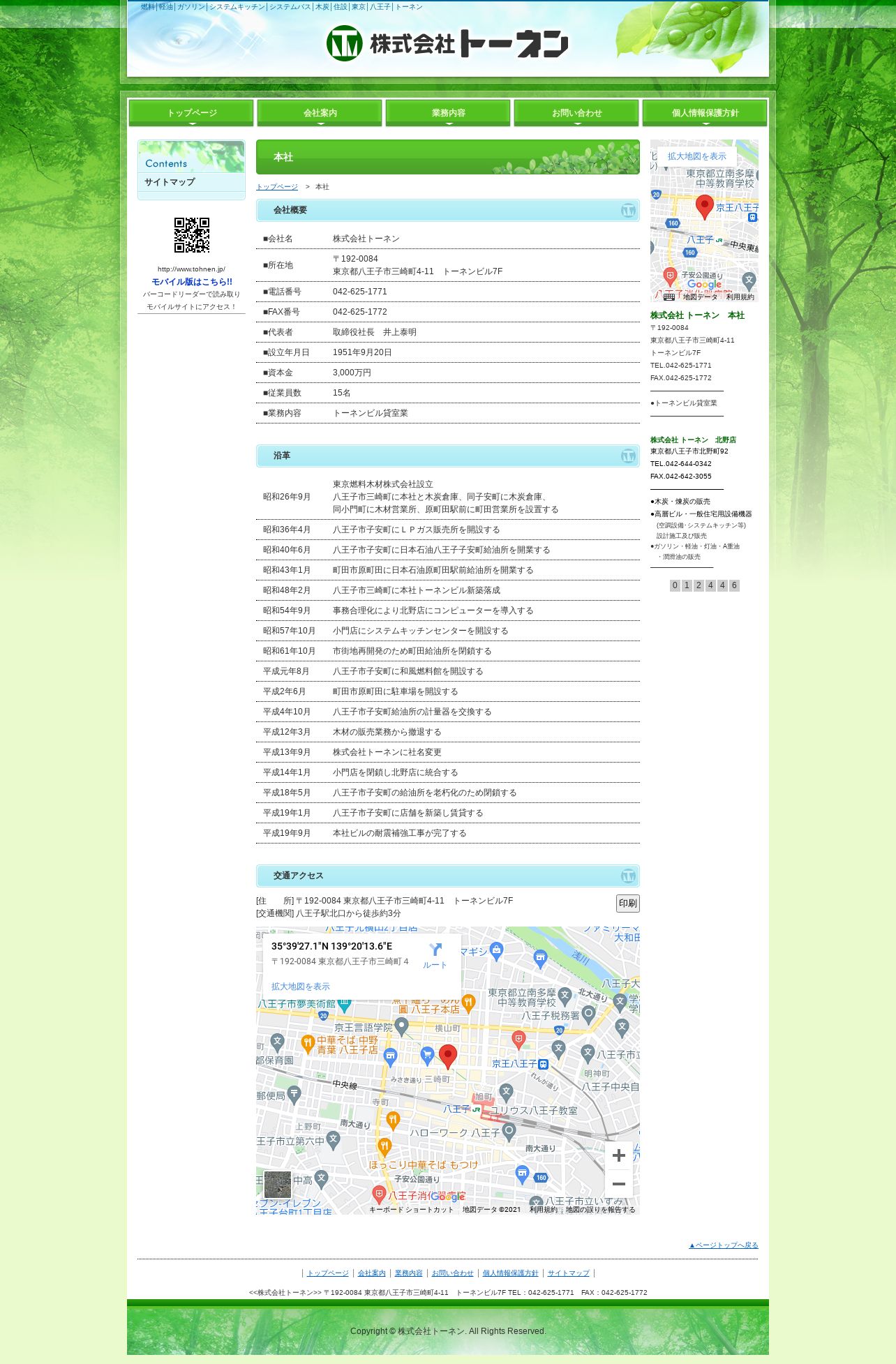Click 利用規約 on sidebar map
Image resolution: width=896 pixels, height=1364 pixels.
(740, 297)
